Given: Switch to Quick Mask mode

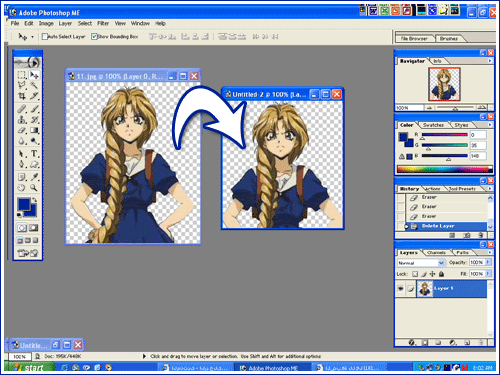Looking at the screenshot, I should click(34, 228).
